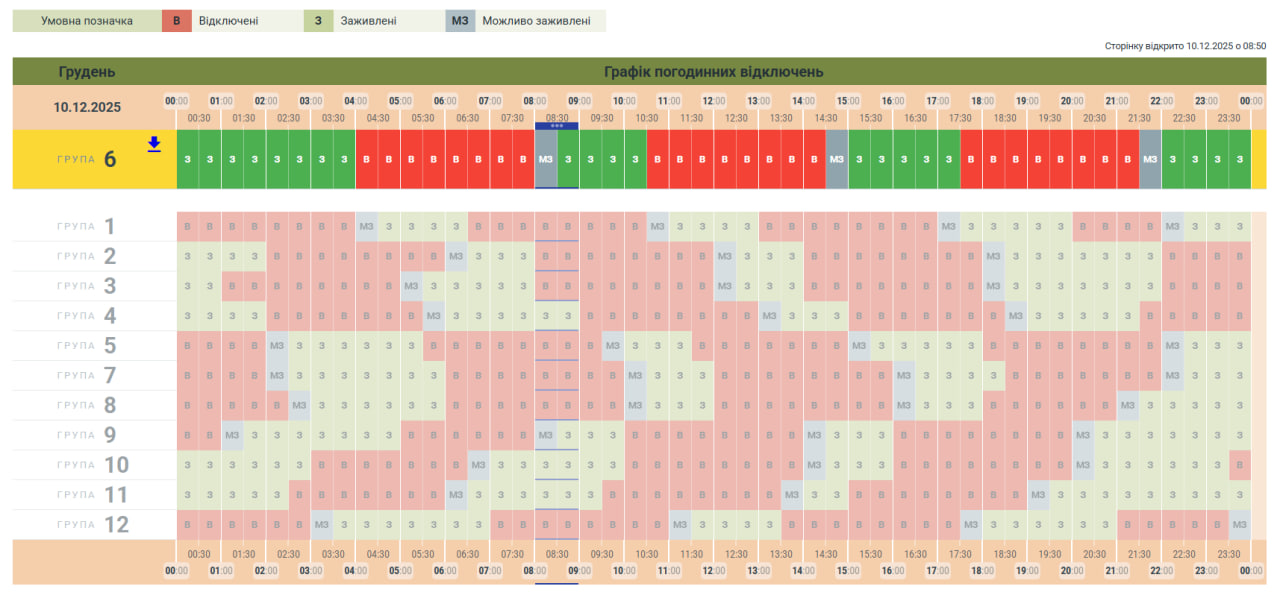Click the Група 6 "МЗ" cell at 21:30
Image resolution: width=1280 pixels, height=595 pixels.
point(1150,159)
